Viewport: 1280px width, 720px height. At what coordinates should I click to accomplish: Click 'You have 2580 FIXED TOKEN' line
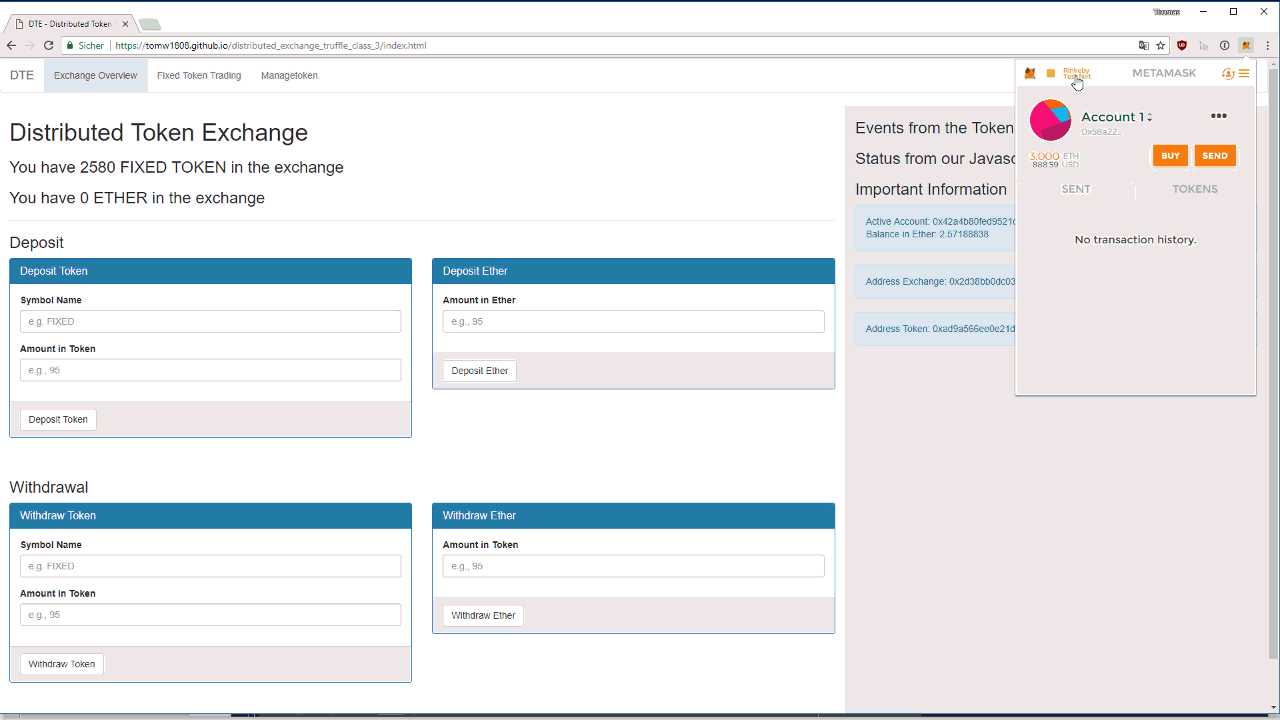coord(176,167)
